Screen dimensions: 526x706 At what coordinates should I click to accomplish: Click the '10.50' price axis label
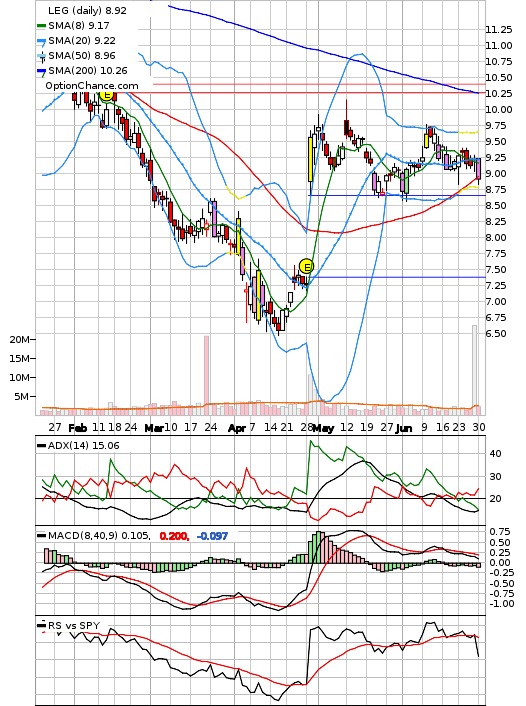(499, 77)
